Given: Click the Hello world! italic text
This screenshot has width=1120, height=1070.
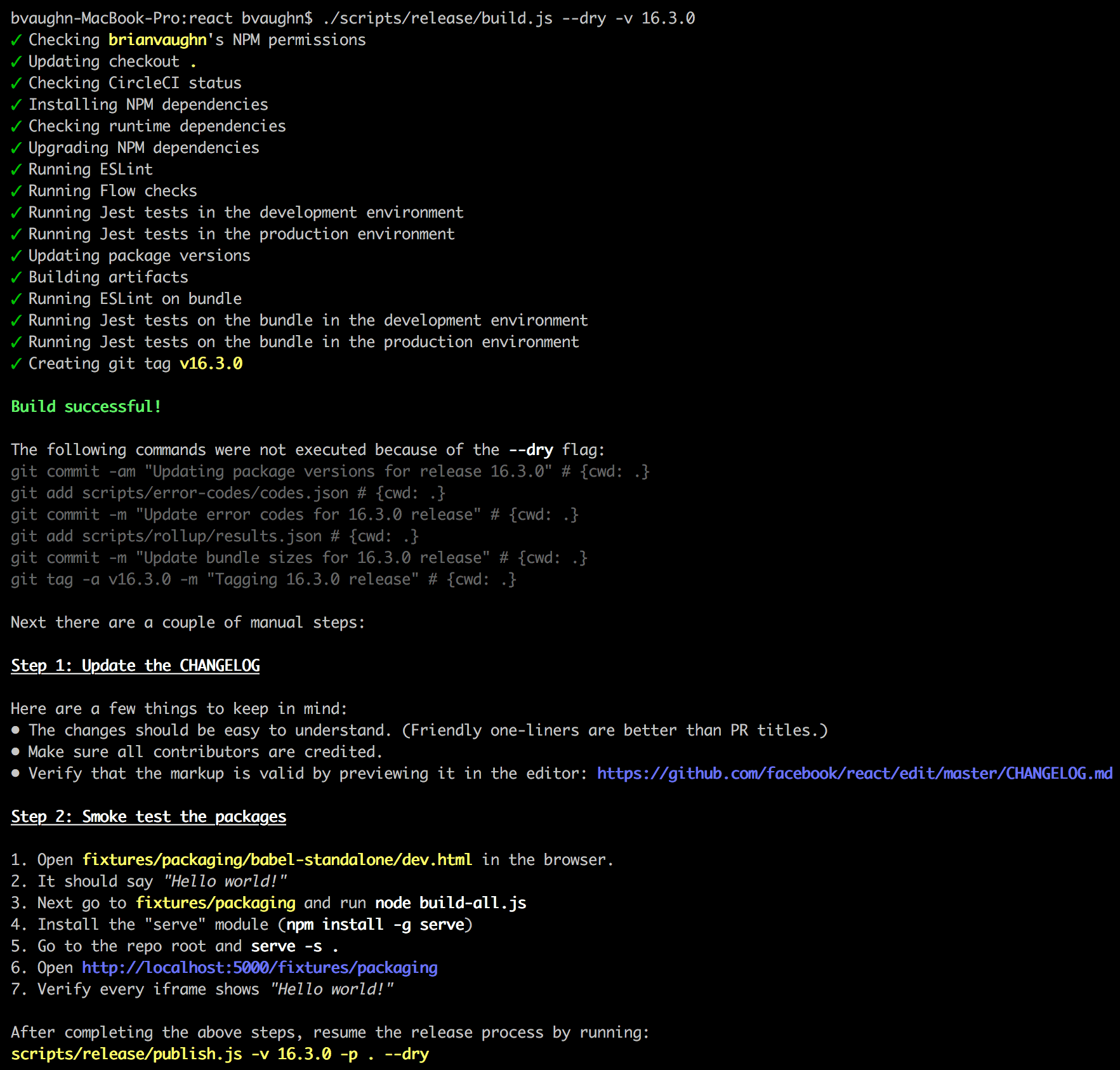Looking at the screenshot, I should pyautogui.click(x=223, y=881).
